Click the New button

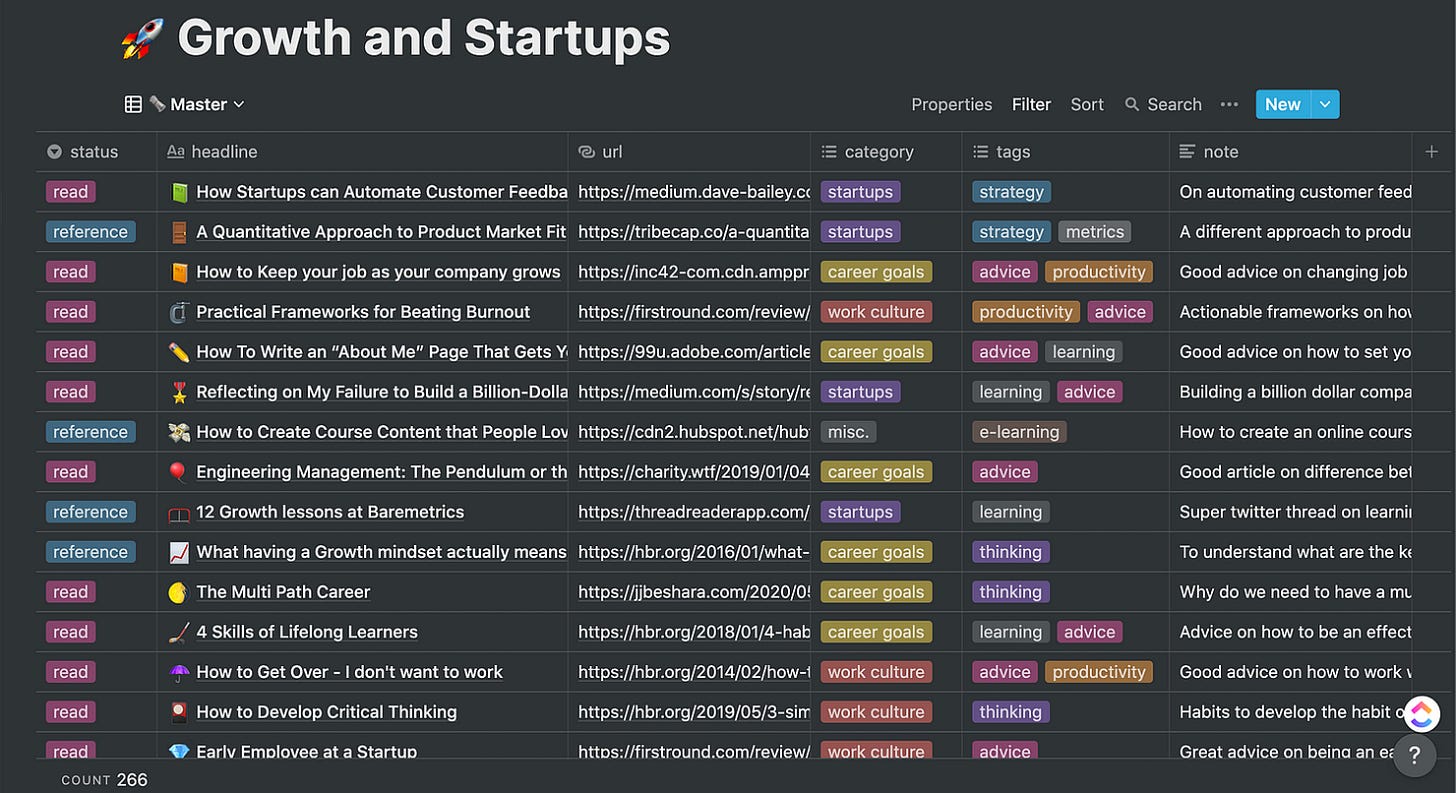click(1282, 104)
